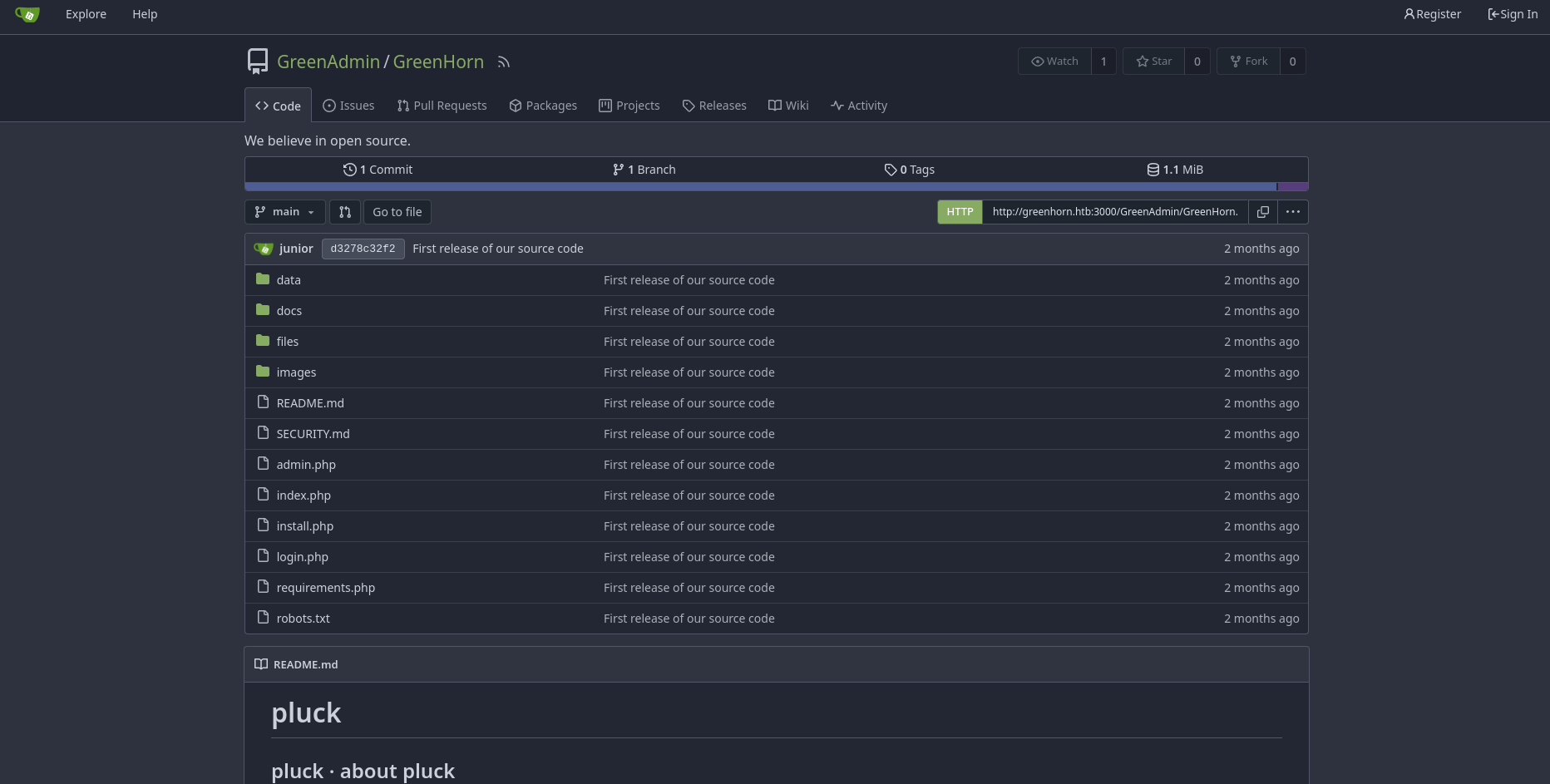Click the commit history clock icon
This screenshot has height=784, width=1550.
click(349, 170)
